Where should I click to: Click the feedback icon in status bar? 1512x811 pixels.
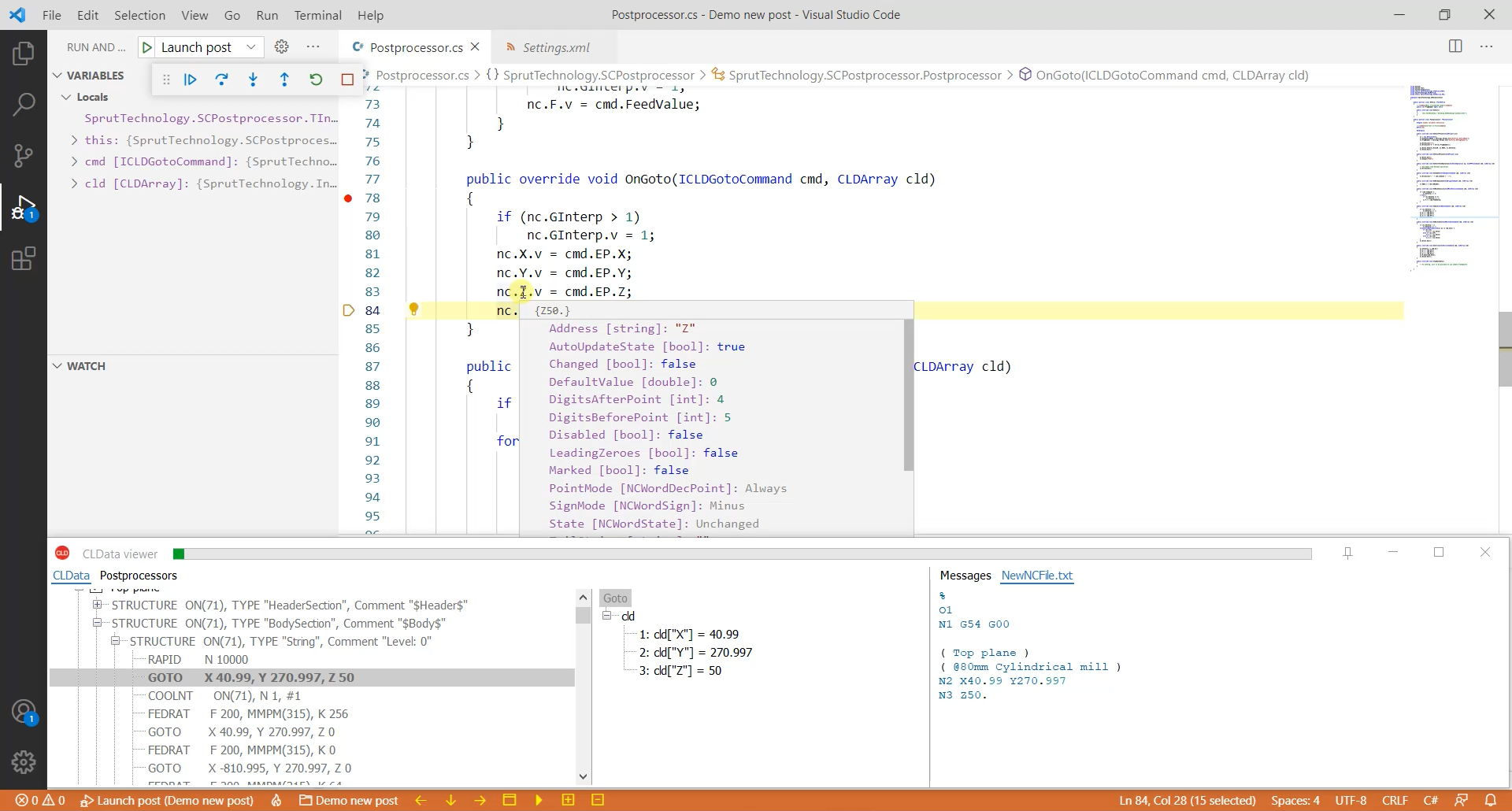pos(1462,800)
